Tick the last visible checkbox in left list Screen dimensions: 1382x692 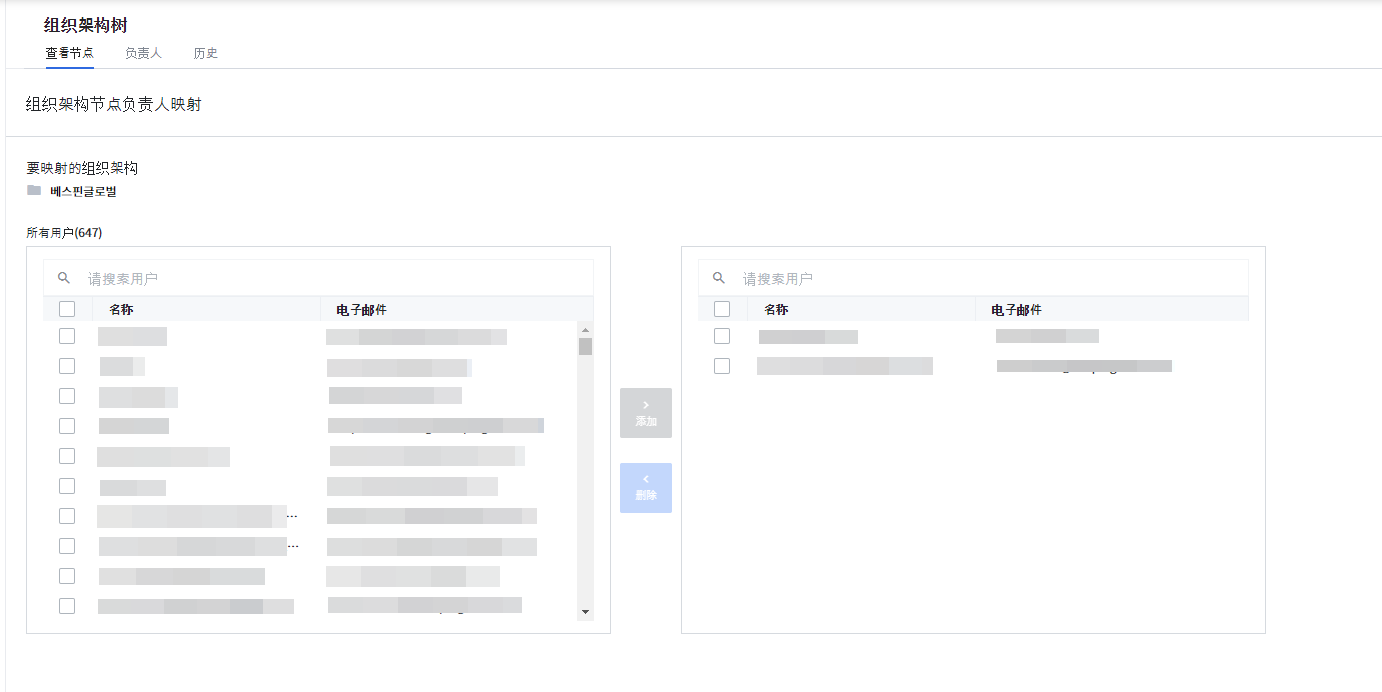(67, 606)
